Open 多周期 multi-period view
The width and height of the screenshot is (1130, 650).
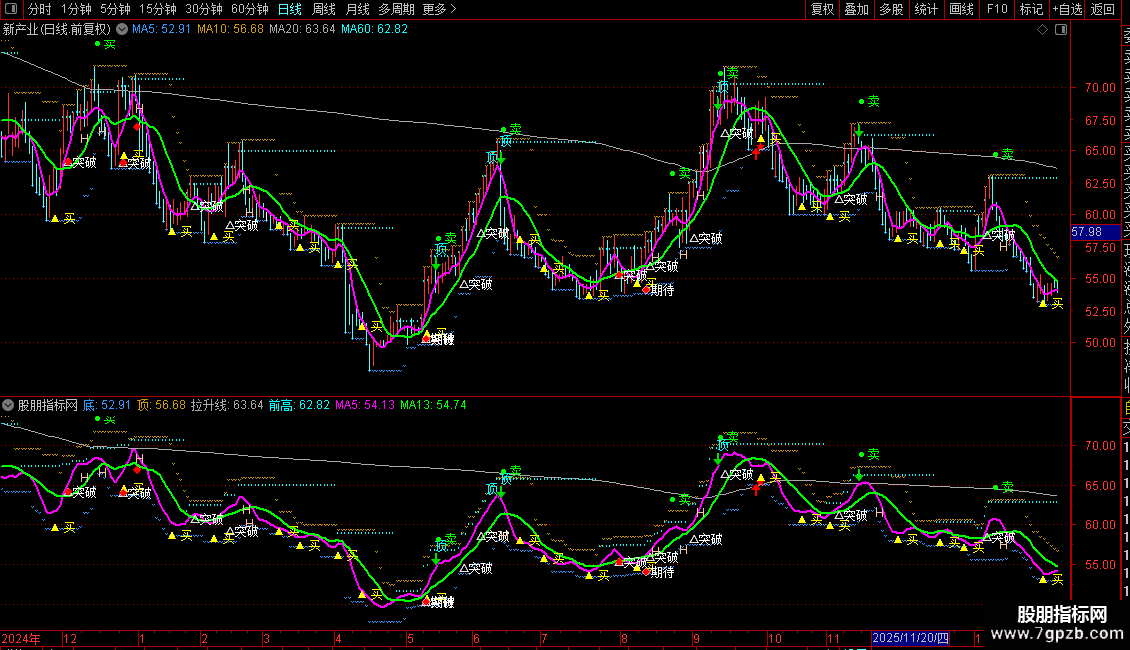pyautogui.click(x=396, y=9)
